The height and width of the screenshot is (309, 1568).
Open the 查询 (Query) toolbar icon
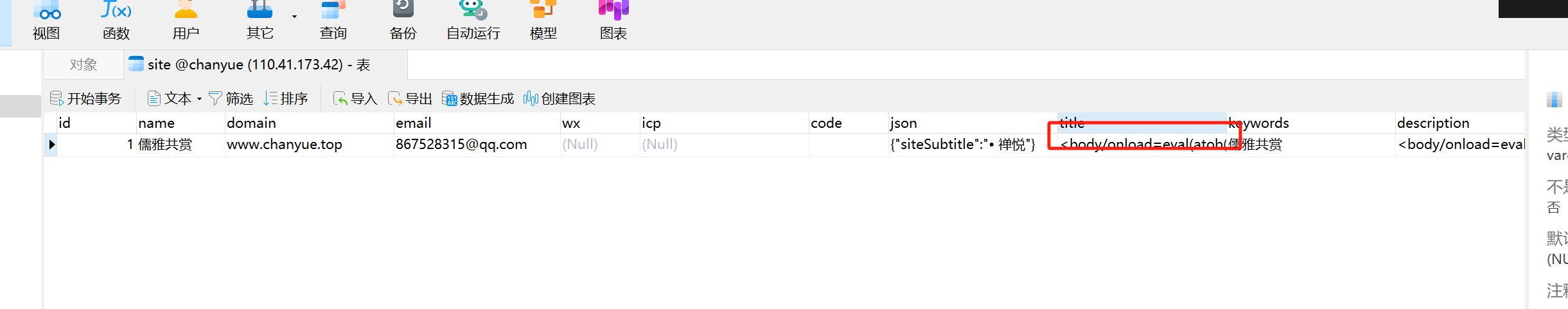coord(333,19)
